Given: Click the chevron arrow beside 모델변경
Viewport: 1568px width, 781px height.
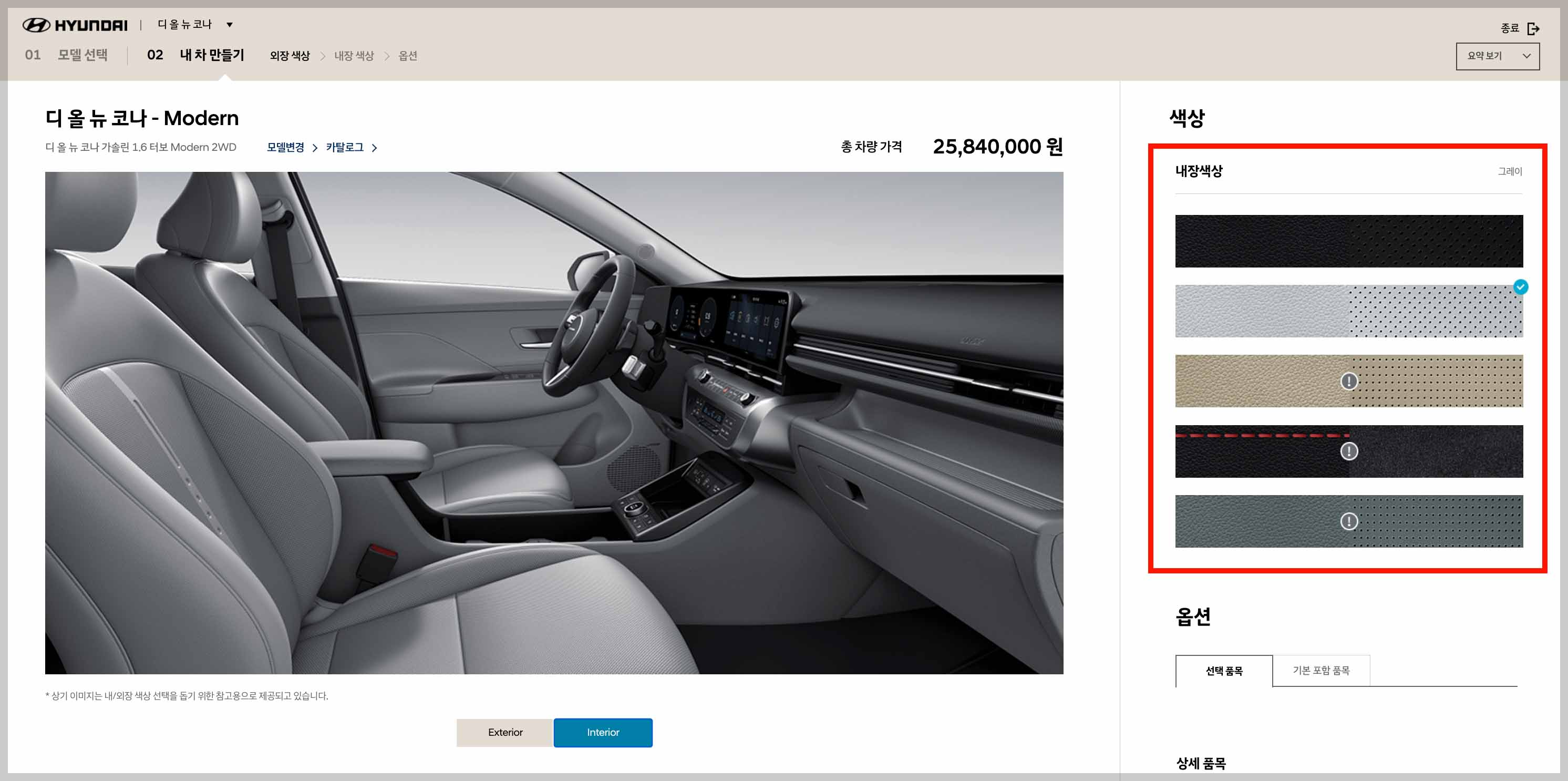Looking at the screenshot, I should pos(315,148).
